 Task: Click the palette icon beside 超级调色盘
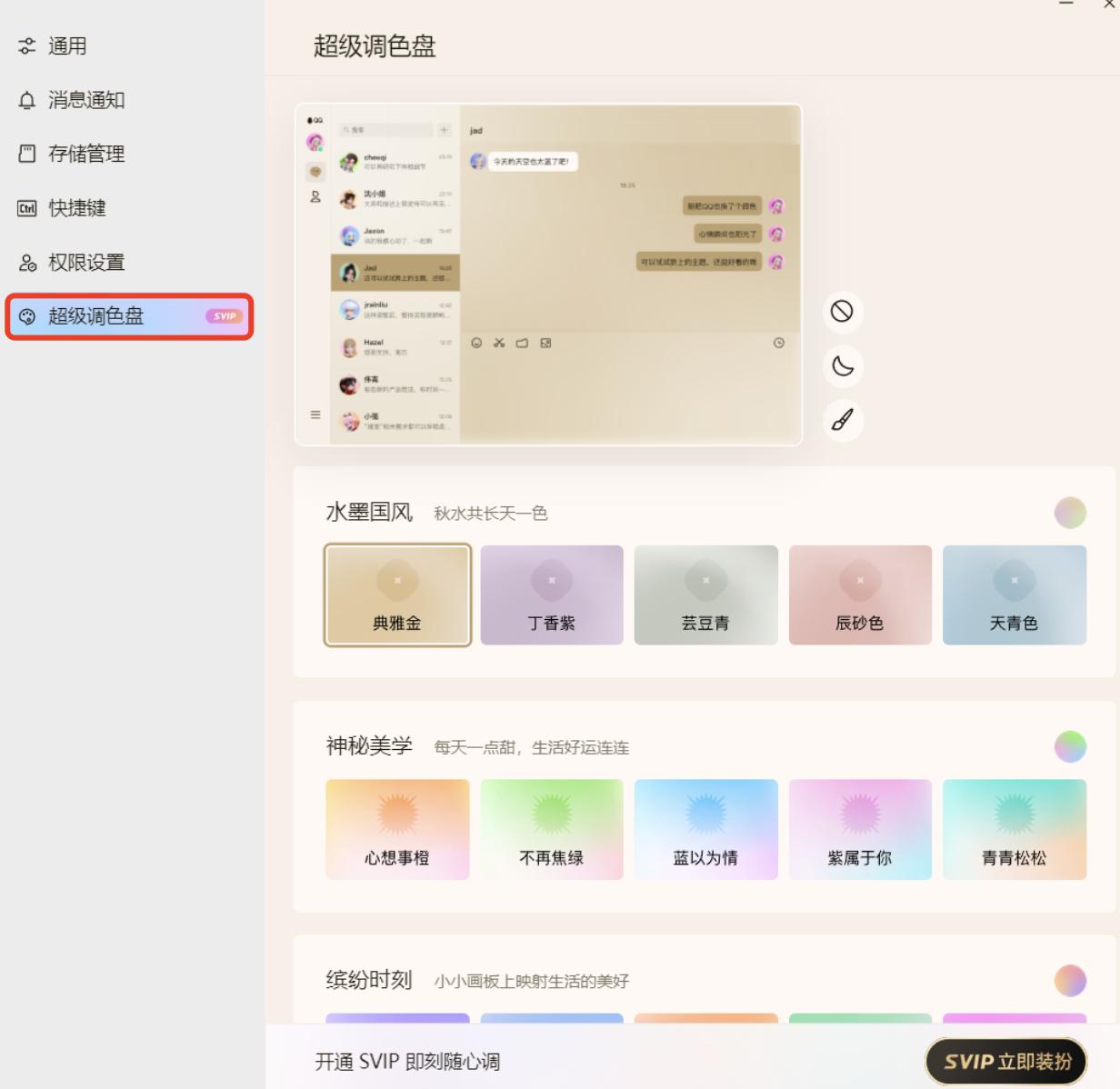pos(27,316)
